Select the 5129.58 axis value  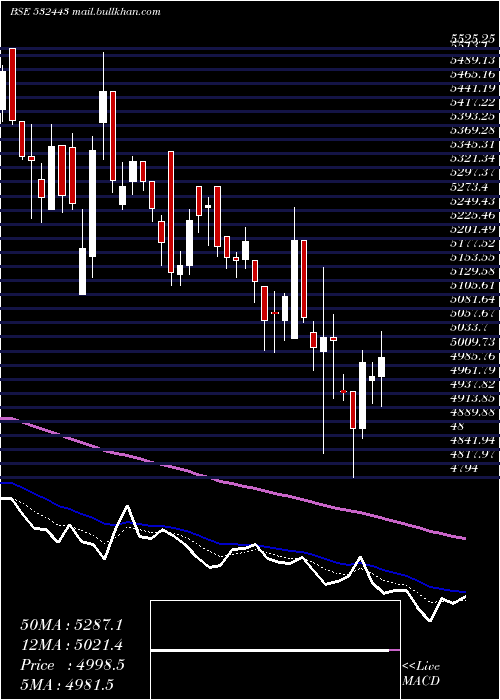(472, 271)
